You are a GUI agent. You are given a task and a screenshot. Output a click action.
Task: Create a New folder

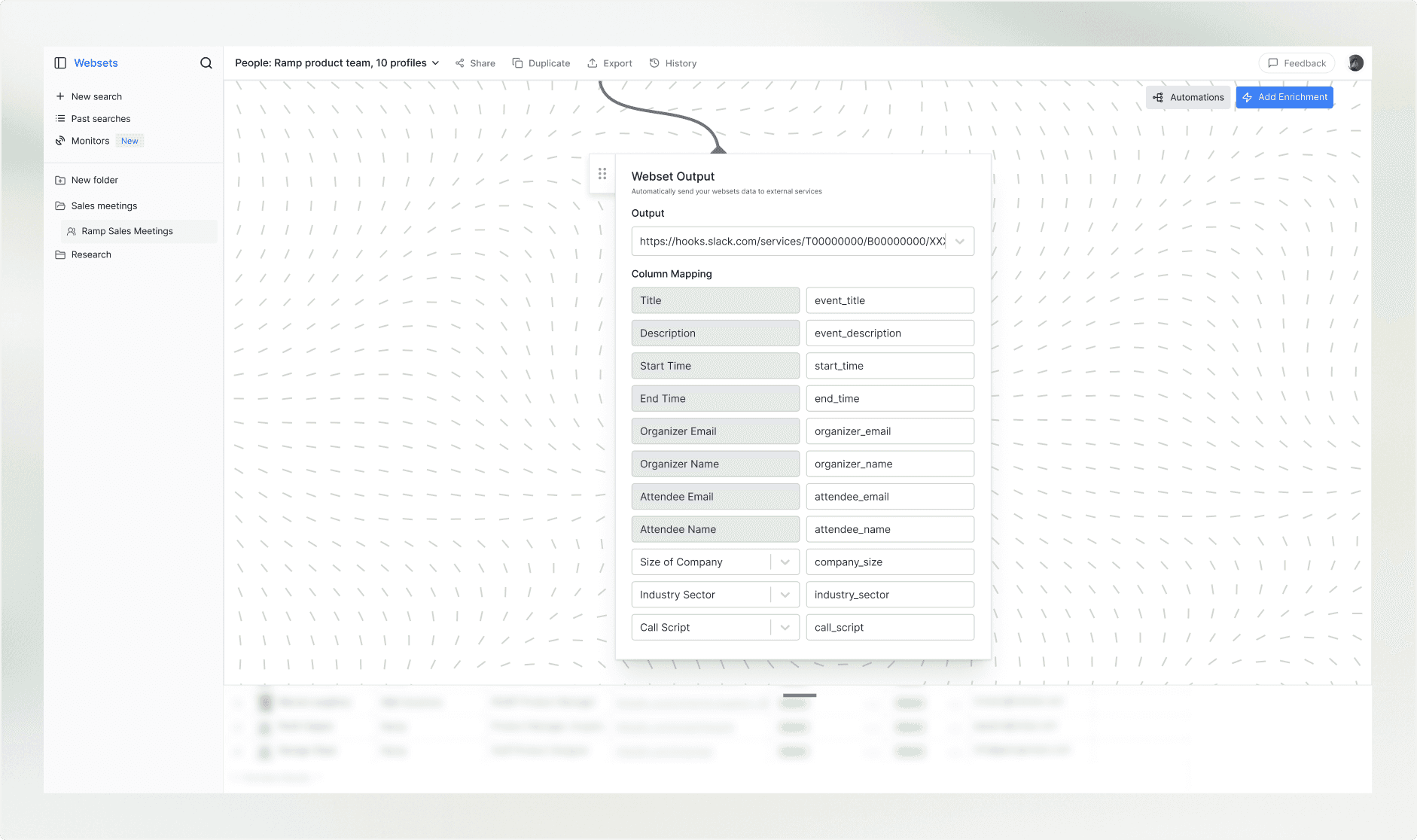(x=95, y=181)
